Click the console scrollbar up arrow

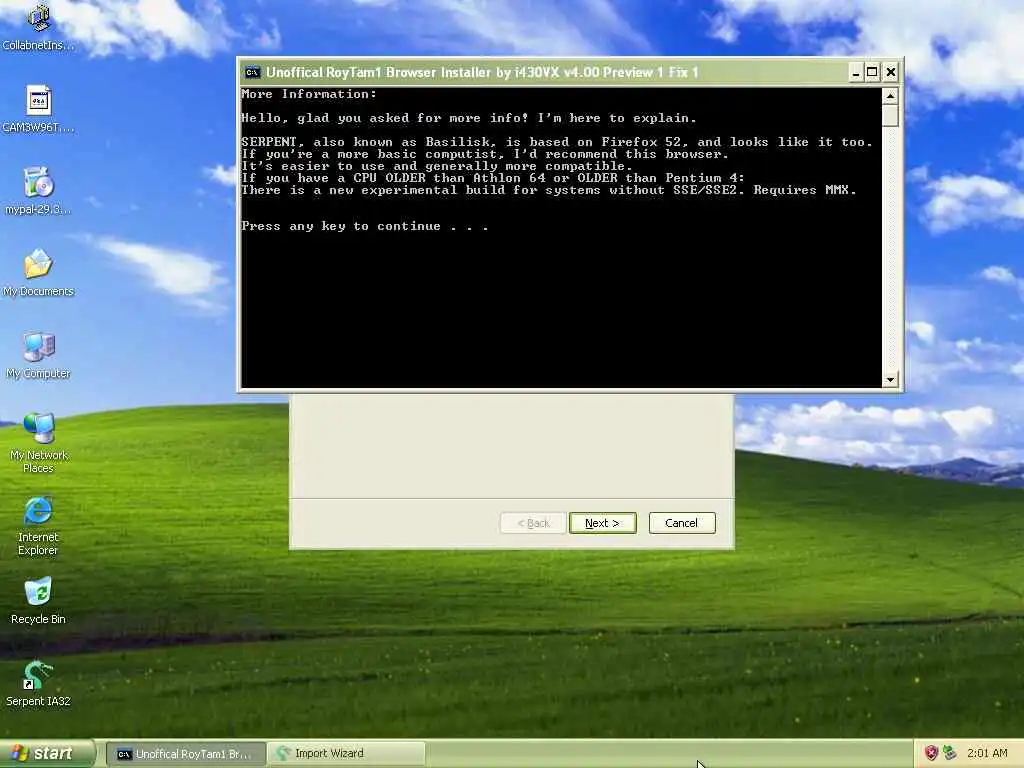click(889, 97)
